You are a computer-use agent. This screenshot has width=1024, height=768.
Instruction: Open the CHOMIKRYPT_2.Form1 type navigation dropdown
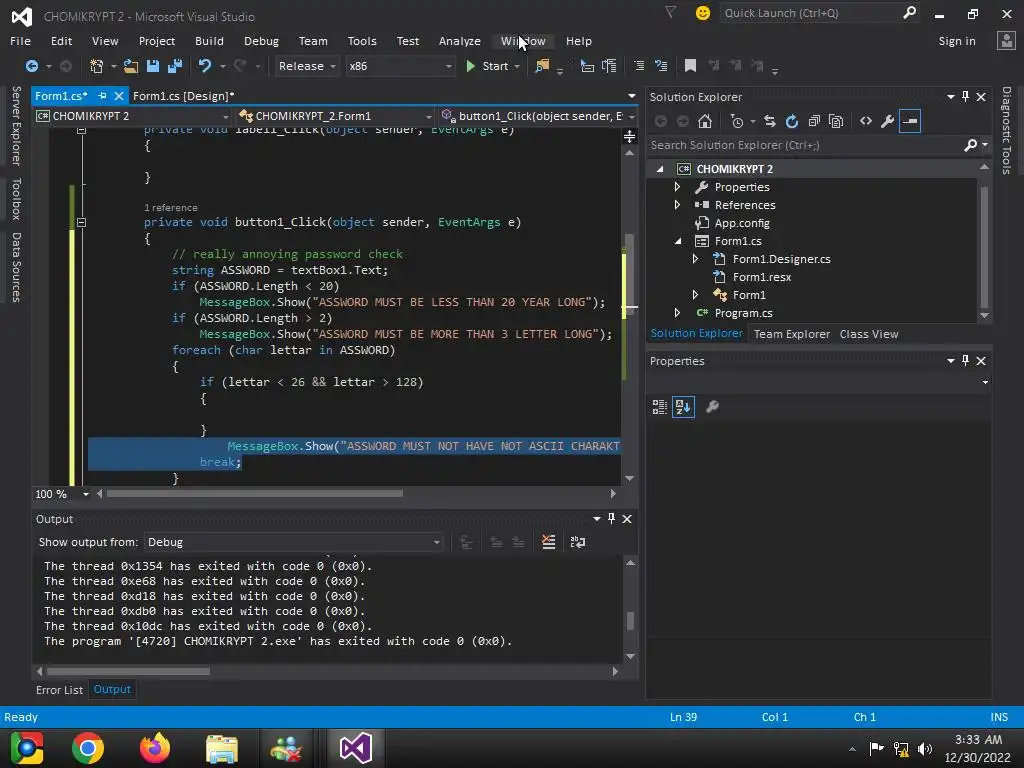[336, 116]
